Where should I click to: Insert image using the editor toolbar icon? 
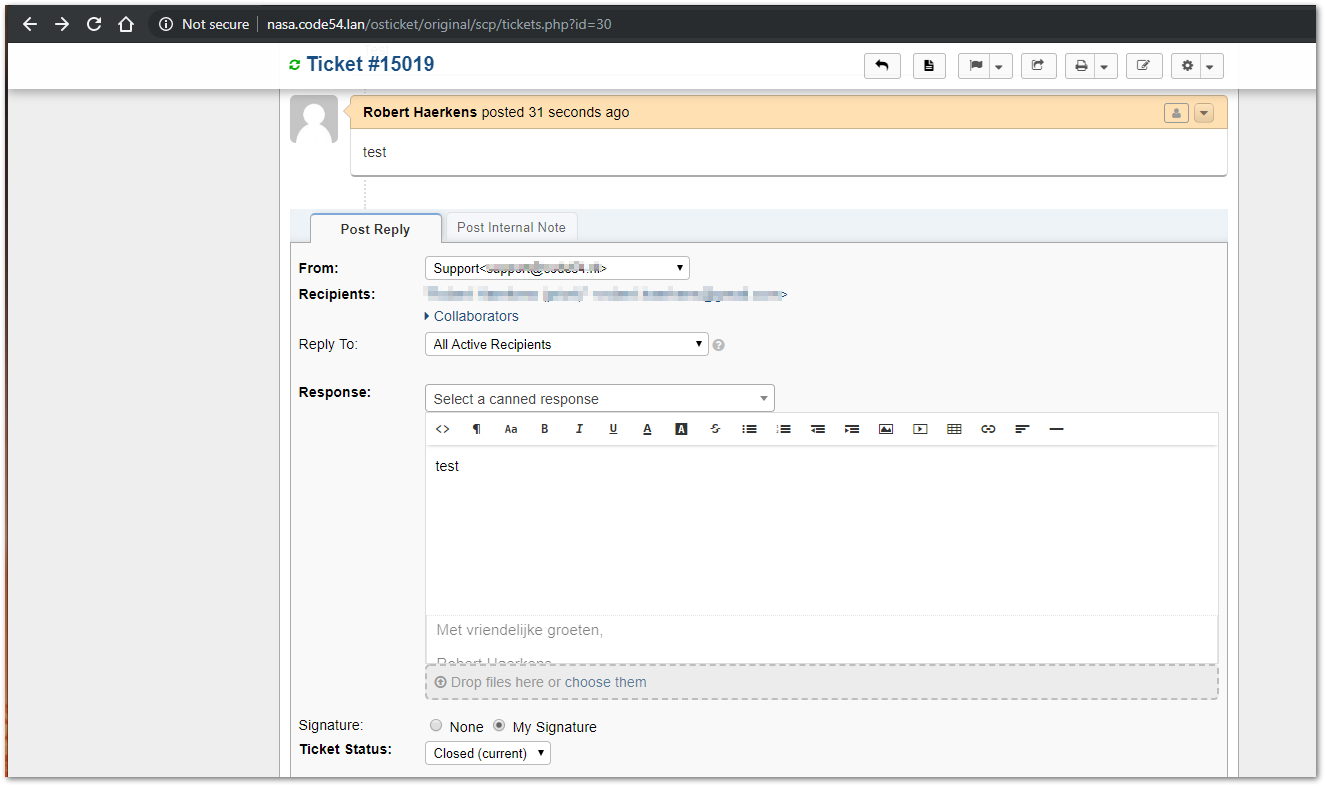[886, 429]
